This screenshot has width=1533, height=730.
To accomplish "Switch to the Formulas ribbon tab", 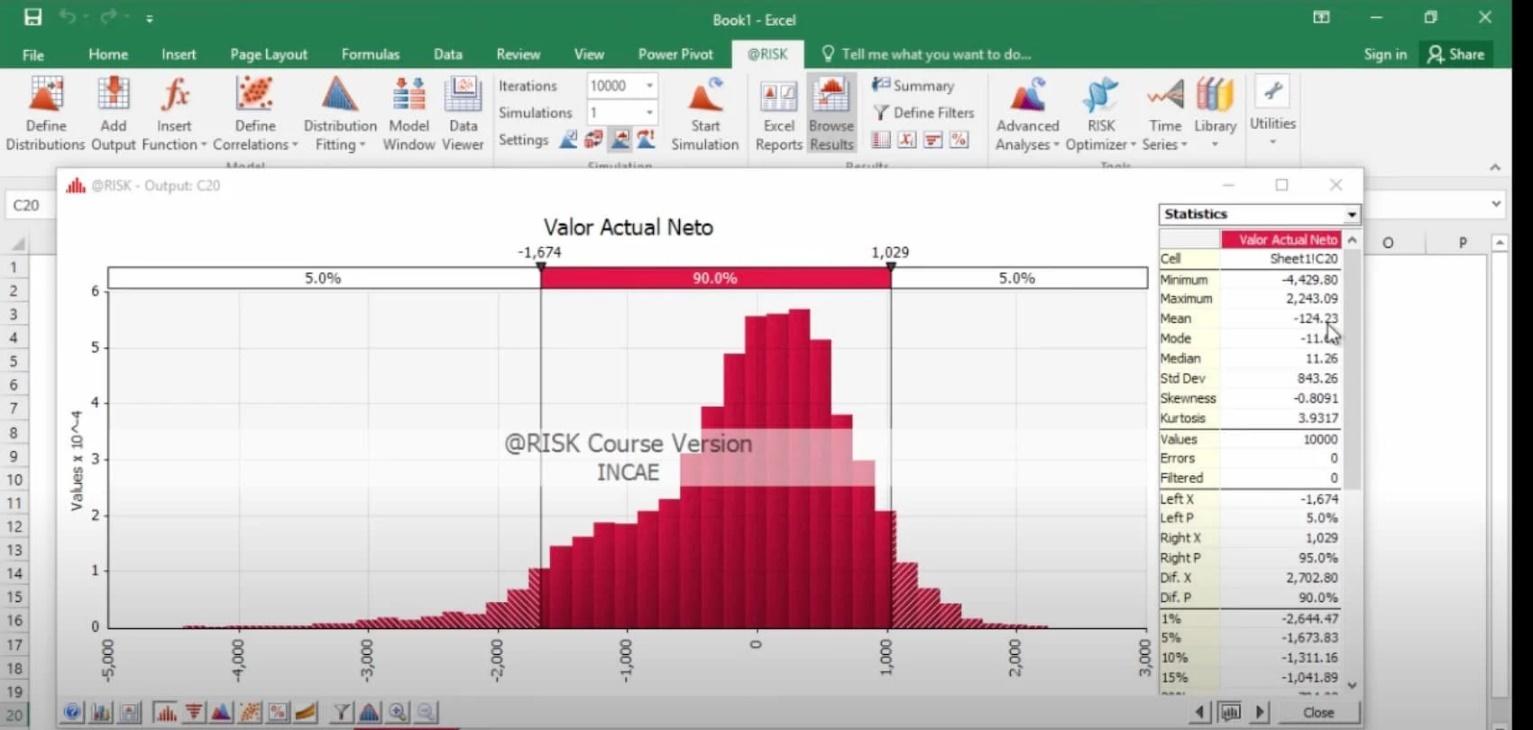I will [x=370, y=55].
